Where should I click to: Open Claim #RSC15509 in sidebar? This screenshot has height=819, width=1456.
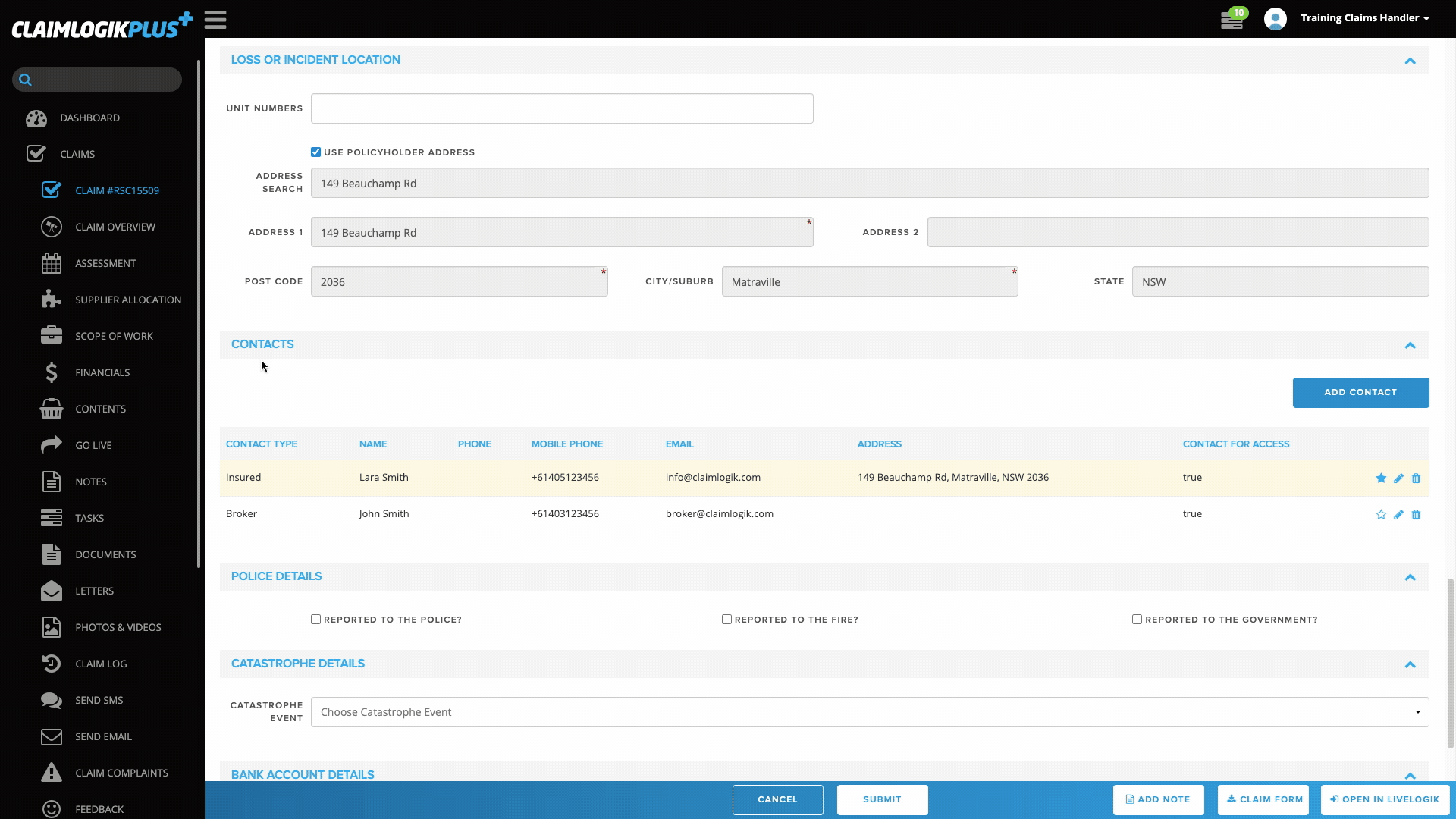[x=117, y=190]
